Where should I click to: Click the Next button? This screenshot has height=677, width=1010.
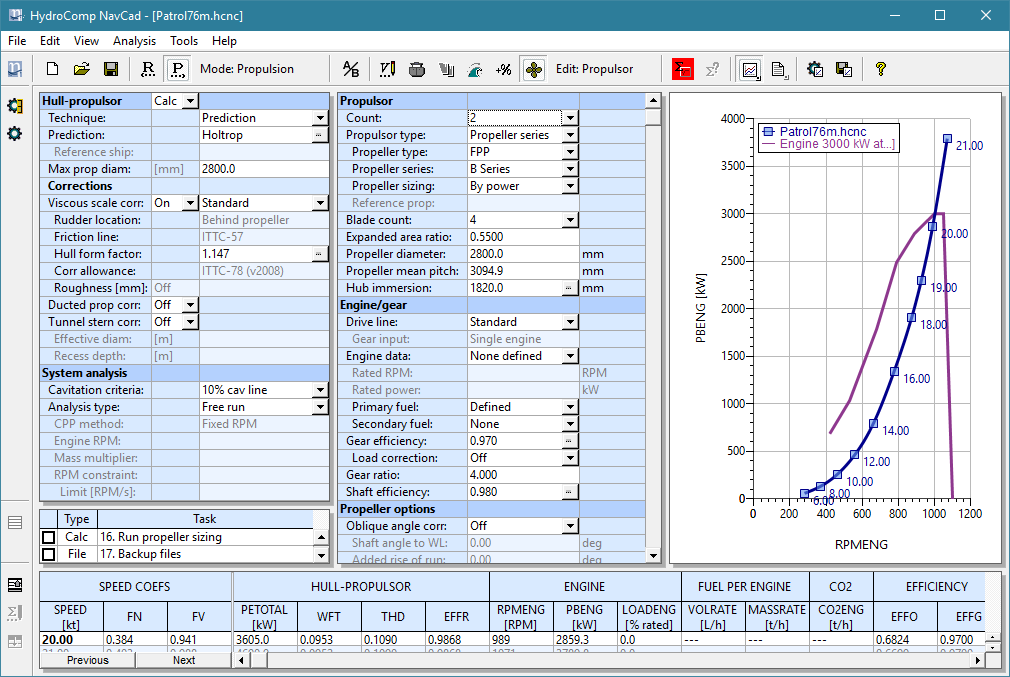pyautogui.click(x=184, y=660)
